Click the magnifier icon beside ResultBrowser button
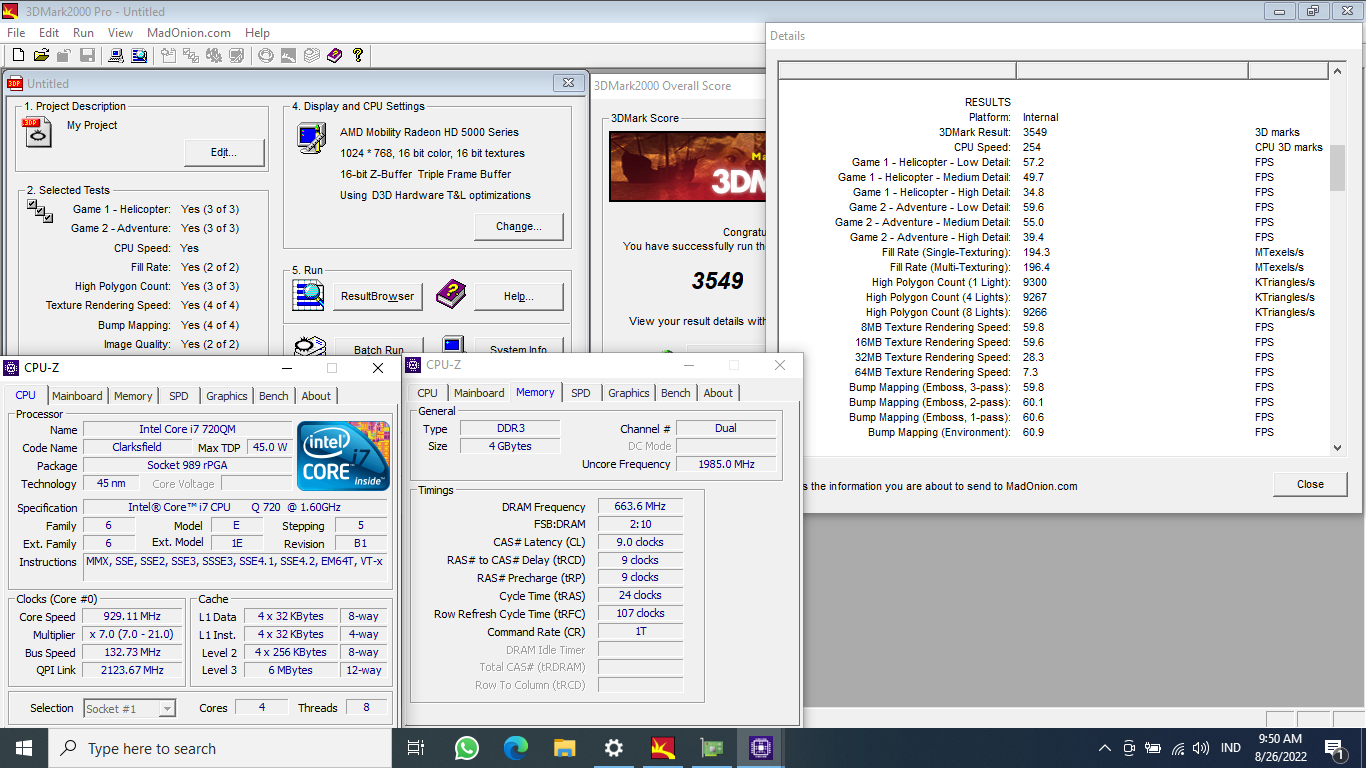The height and width of the screenshot is (768, 1366). click(x=308, y=295)
